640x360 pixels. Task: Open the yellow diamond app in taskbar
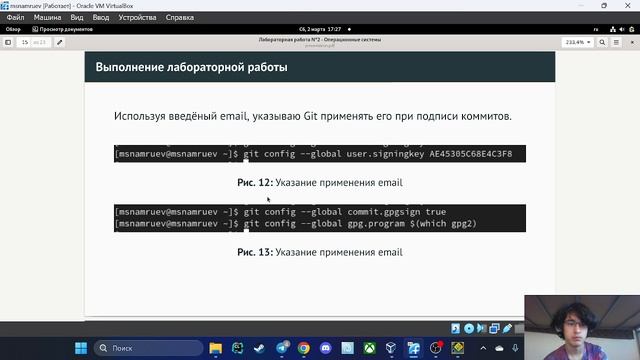(x=458, y=348)
